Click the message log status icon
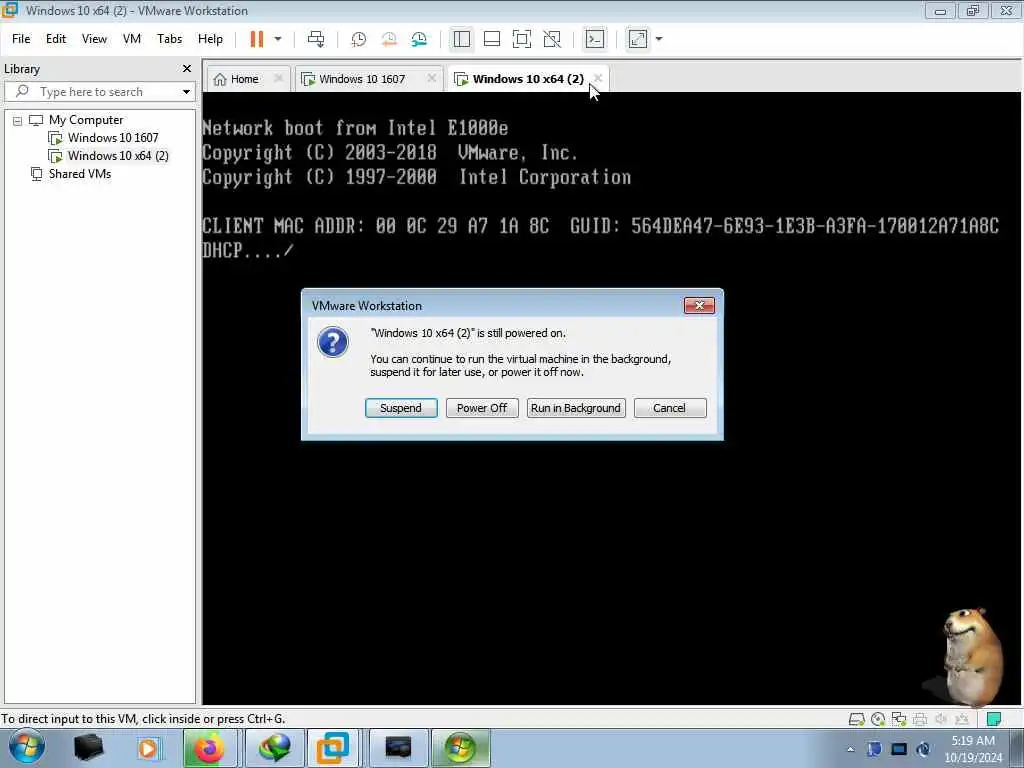1024x768 pixels. [x=994, y=719]
